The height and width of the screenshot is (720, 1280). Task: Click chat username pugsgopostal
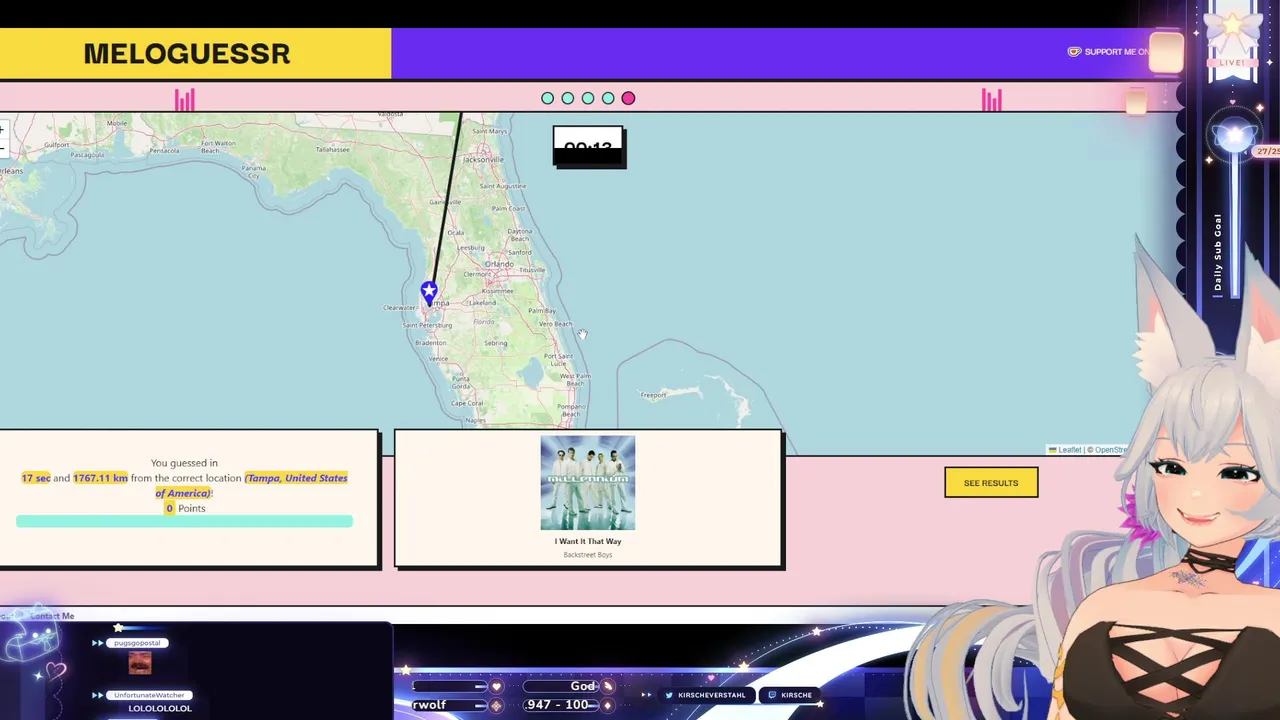pos(138,643)
